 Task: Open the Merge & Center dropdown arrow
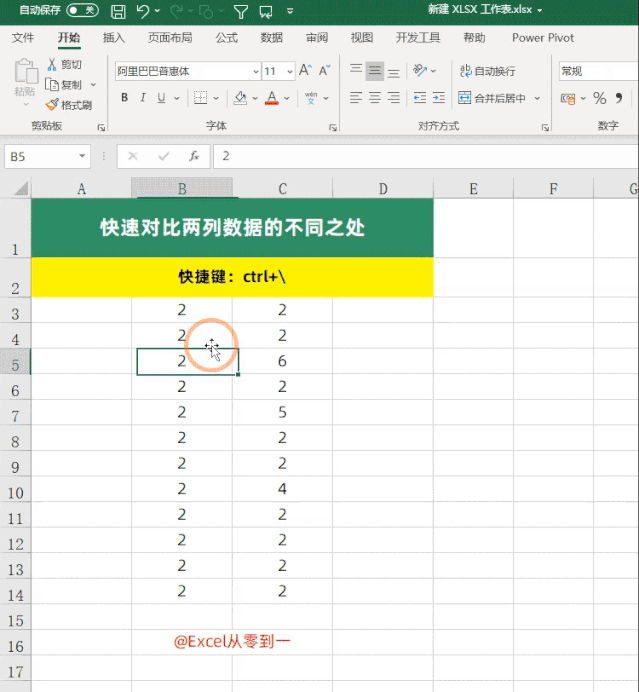537,98
